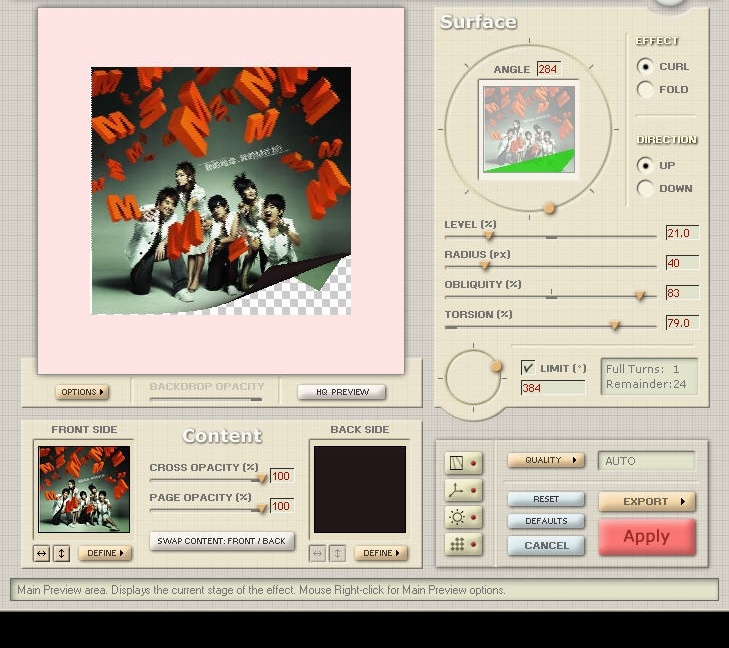Screen dimensions: 729x648
Task: Open the back side Define menu
Action: [381, 553]
